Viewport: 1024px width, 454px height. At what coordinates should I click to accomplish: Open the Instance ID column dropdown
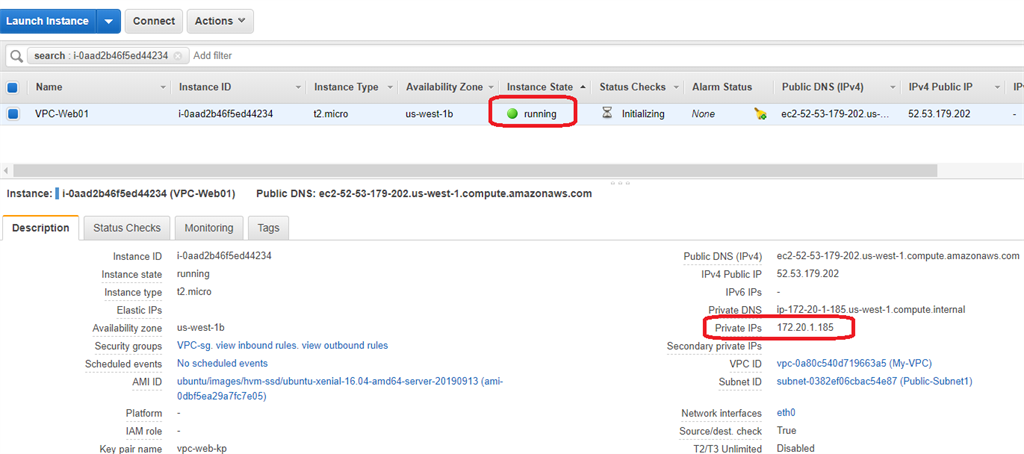(298, 88)
